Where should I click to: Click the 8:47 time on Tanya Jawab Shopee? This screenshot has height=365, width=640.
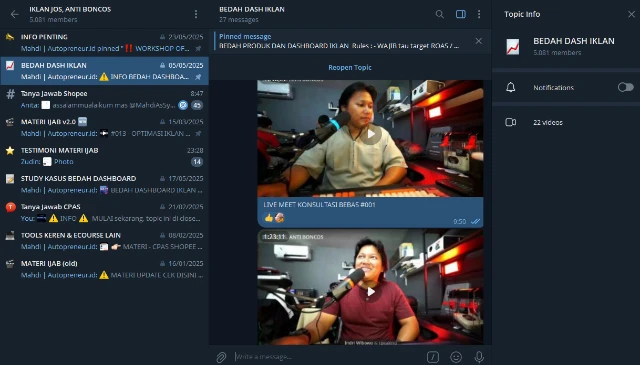[x=197, y=93]
